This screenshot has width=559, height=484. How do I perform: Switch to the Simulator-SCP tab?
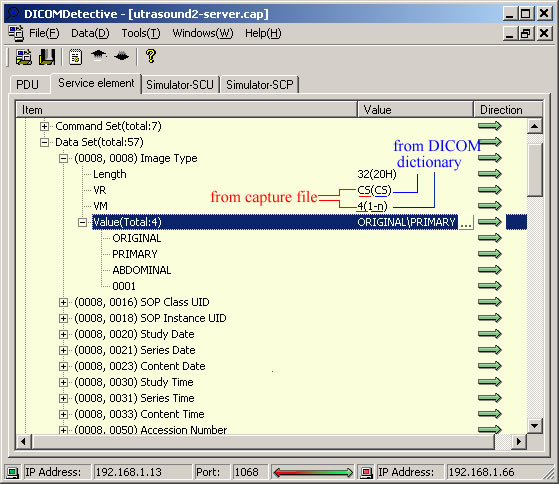pos(259,85)
